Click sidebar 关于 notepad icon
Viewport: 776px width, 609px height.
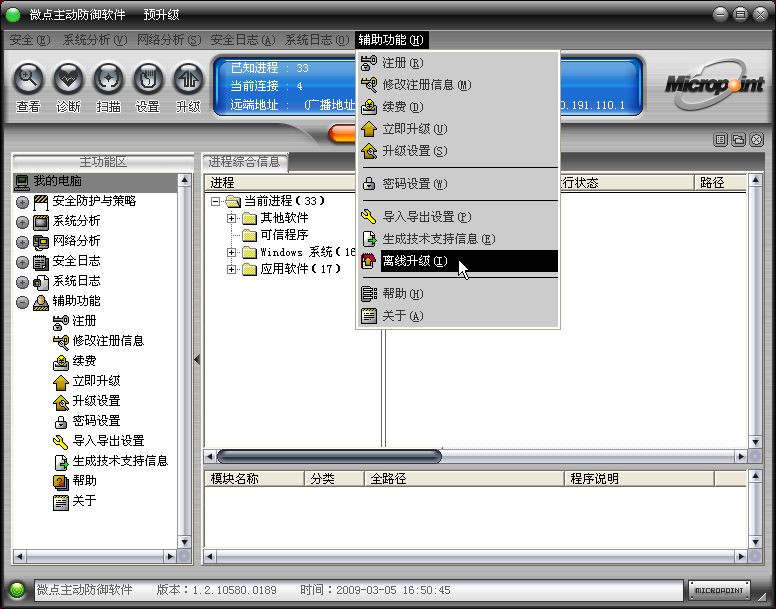[60, 502]
